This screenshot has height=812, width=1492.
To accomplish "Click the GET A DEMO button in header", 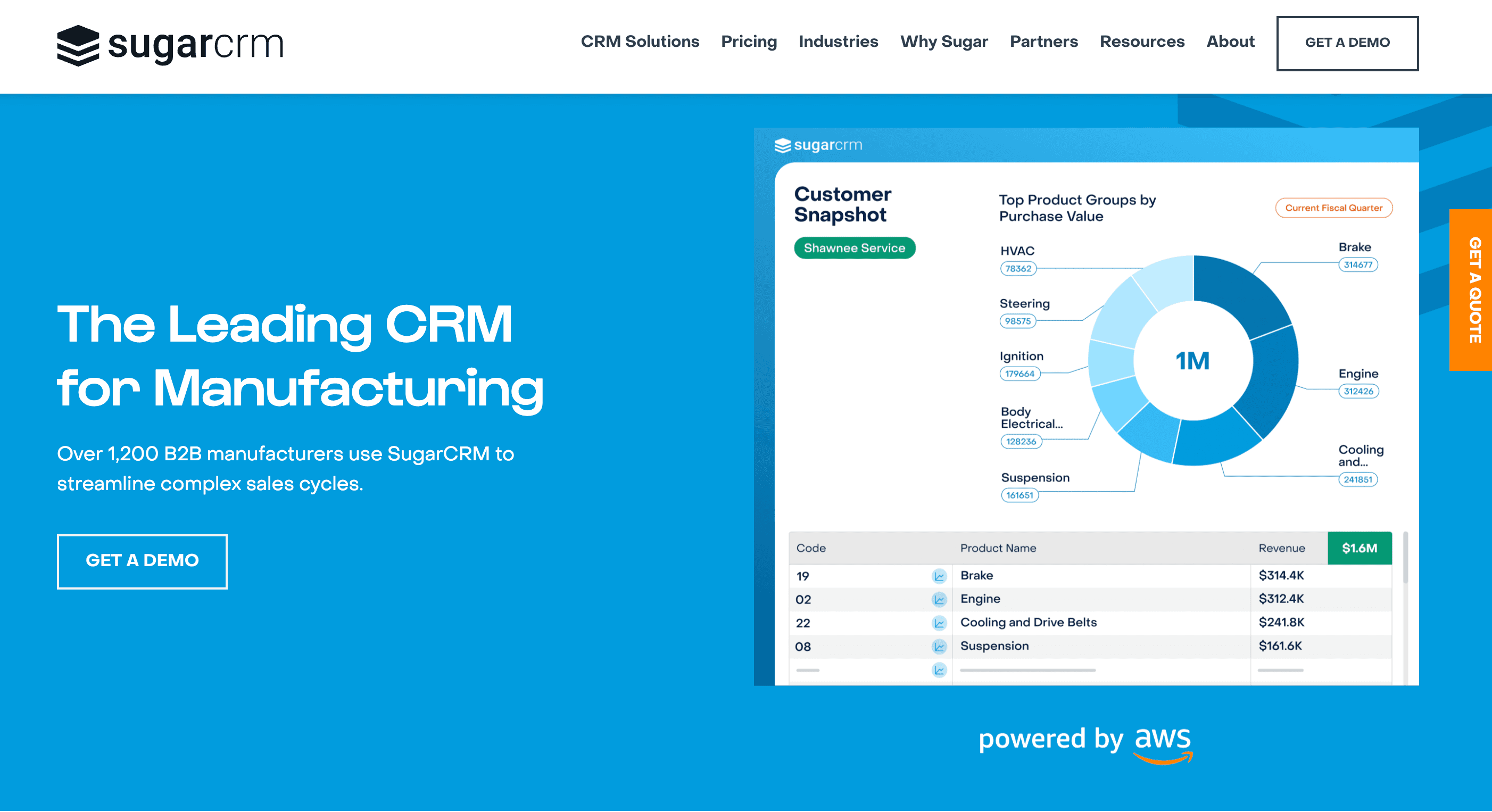I will (1347, 43).
